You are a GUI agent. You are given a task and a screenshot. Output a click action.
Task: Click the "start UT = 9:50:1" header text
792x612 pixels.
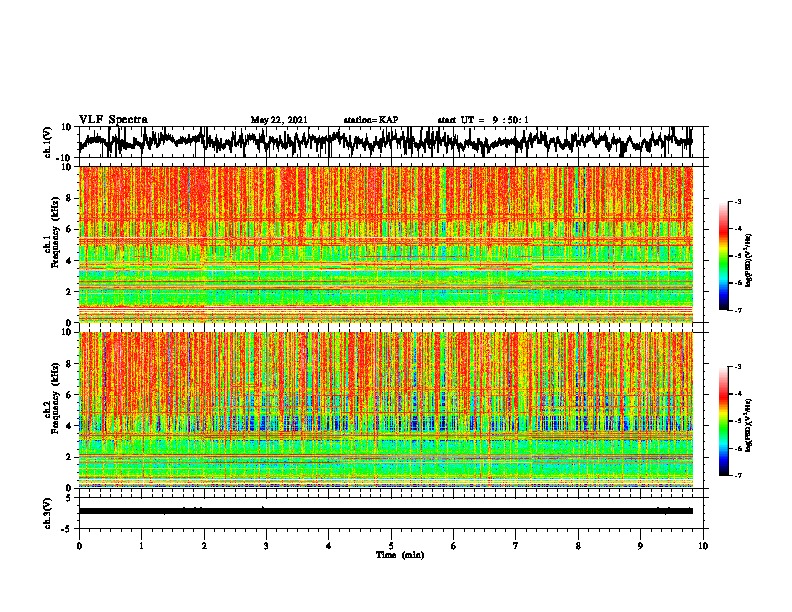click(x=483, y=120)
